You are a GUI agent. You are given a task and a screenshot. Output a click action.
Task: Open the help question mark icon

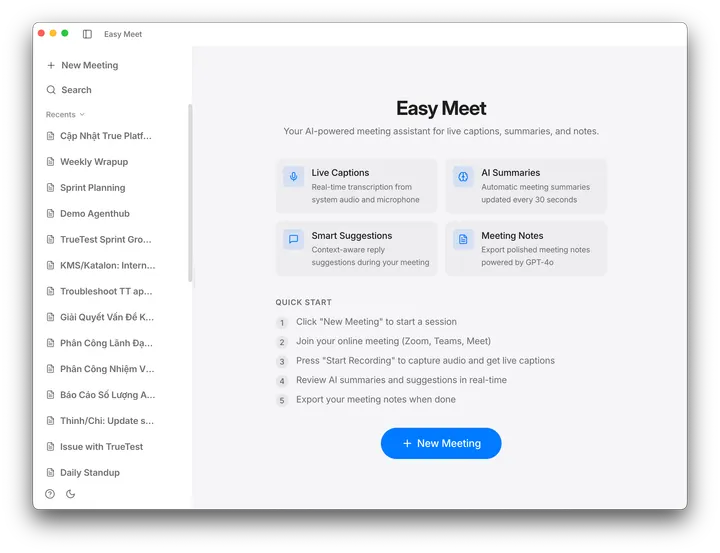(50, 494)
